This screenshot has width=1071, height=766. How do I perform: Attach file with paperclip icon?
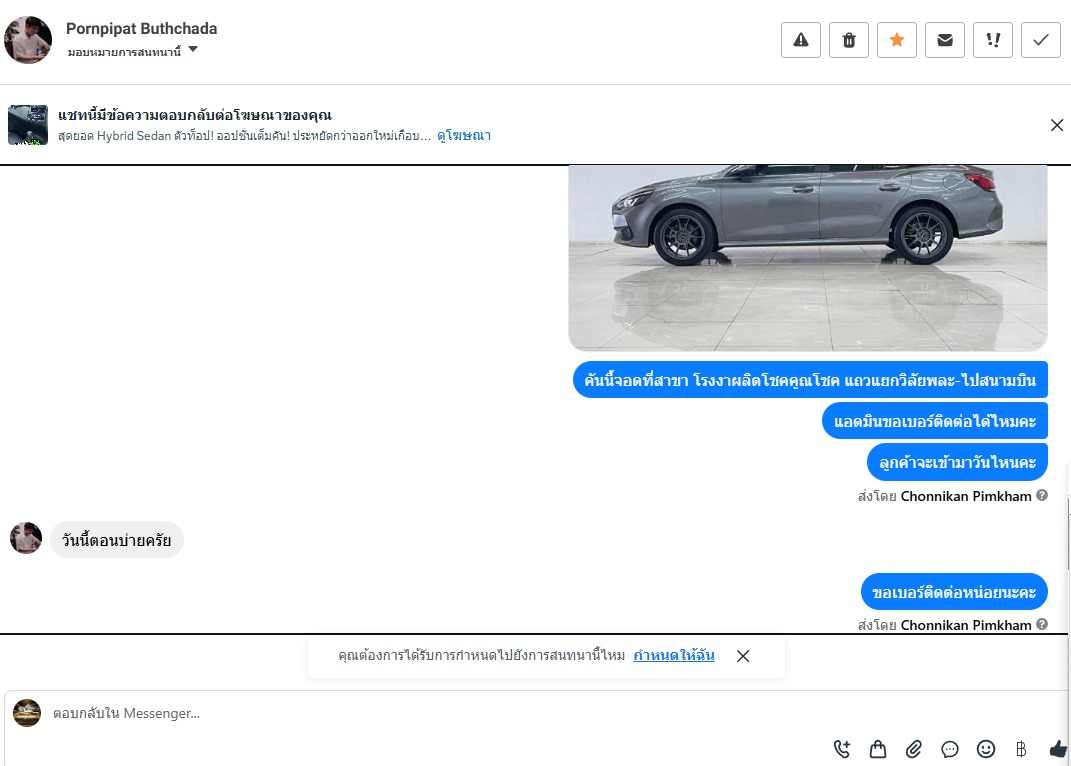click(914, 749)
